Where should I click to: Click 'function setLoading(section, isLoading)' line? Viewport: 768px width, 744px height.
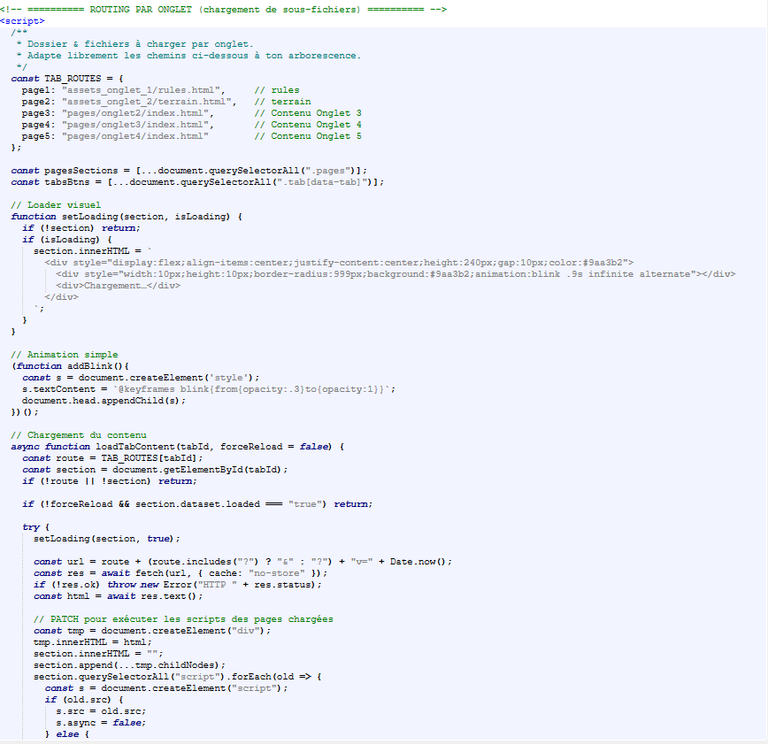tap(126, 216)
